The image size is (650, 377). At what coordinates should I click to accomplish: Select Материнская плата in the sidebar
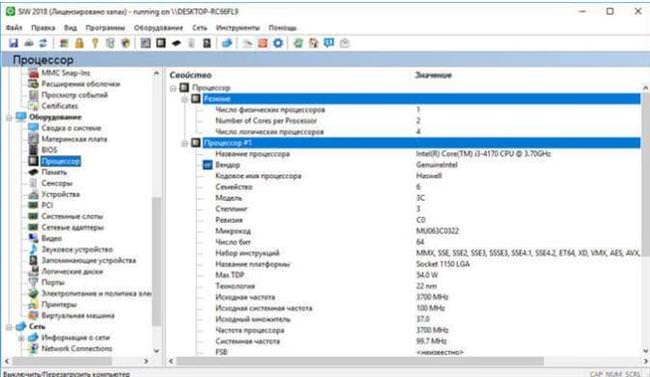tap(74, 139)
